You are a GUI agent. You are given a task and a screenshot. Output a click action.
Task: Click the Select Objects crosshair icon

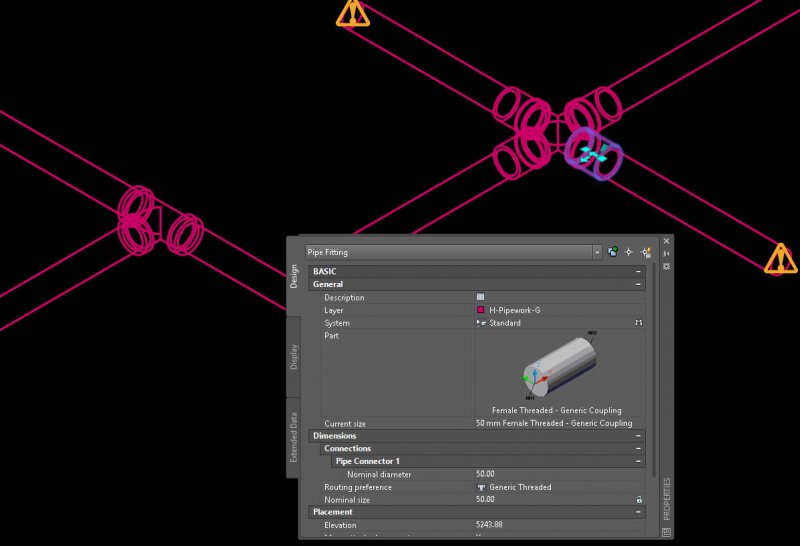(629, 252)
